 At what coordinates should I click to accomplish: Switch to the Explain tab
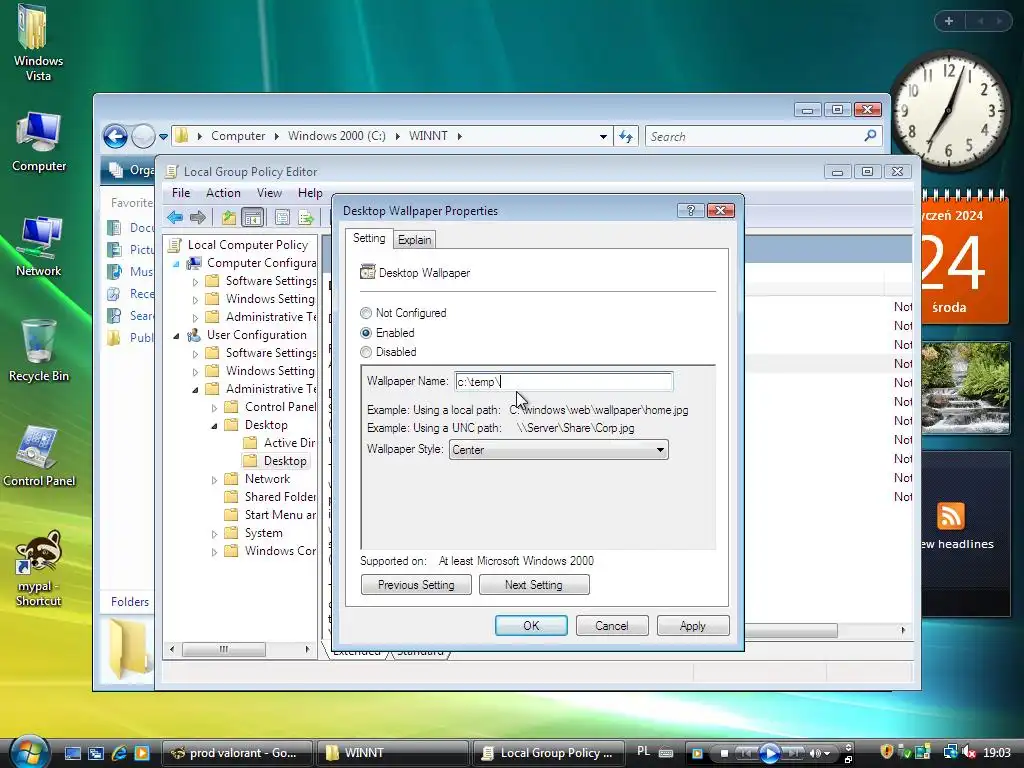(415, 240)
